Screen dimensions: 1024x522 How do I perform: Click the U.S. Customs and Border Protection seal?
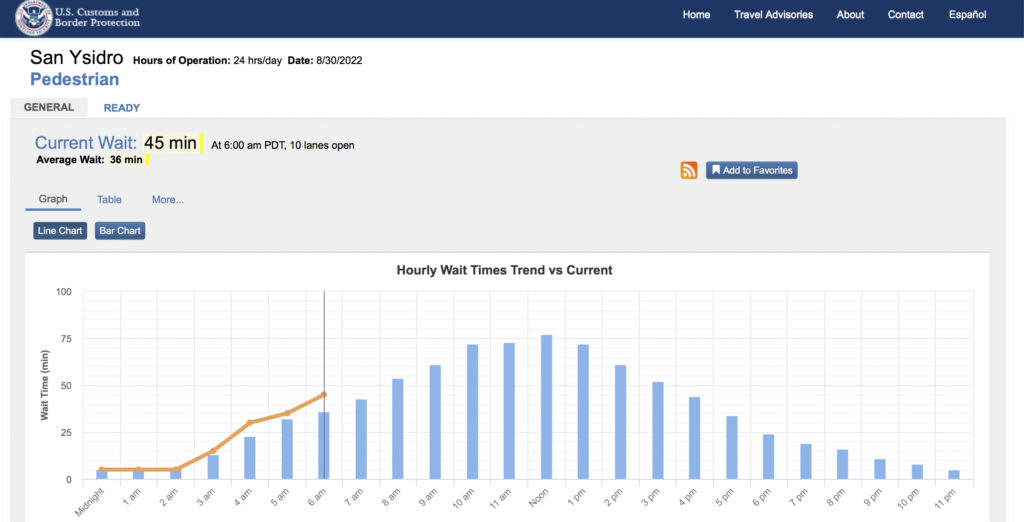point(34,18)
